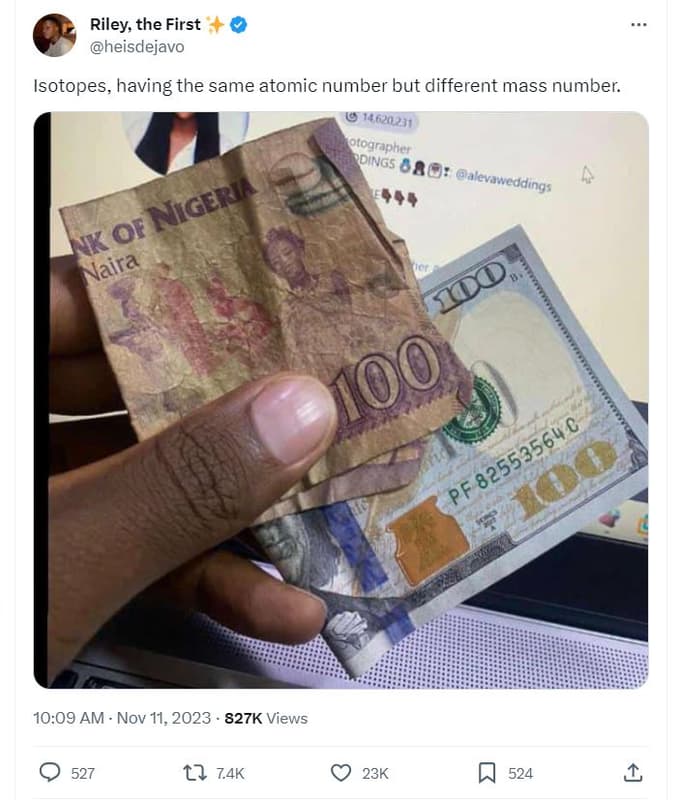Screen dimensions: 678x800
Task: Click the 527 replies count
Action: coord(83,773)
